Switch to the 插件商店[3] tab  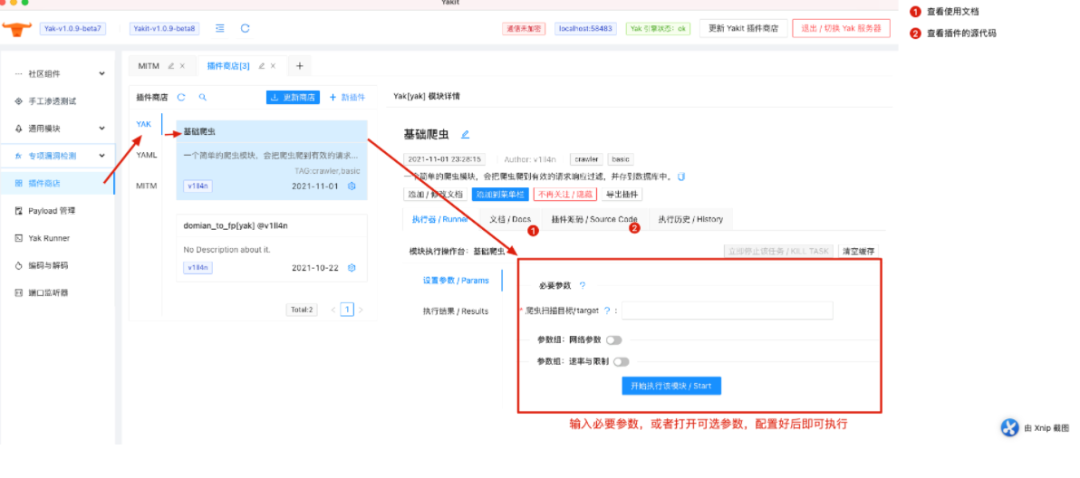point(228,66)
